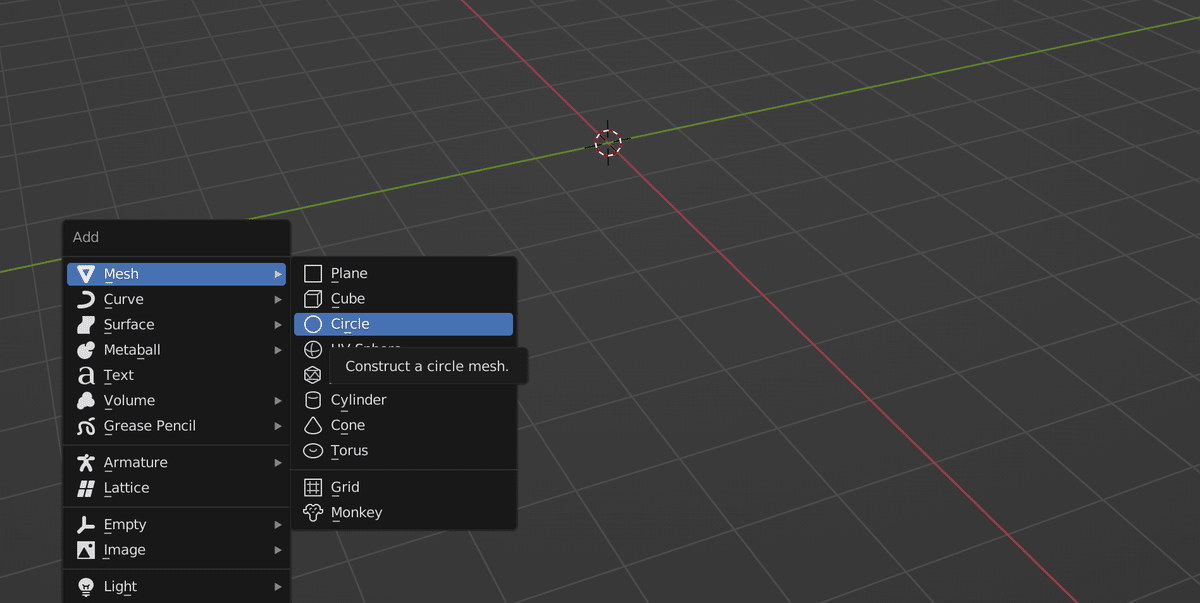Click the Curve icon in Add menu
This screenshot has height=603, width=1200.
pyautogui.click(x=86, y=299)
